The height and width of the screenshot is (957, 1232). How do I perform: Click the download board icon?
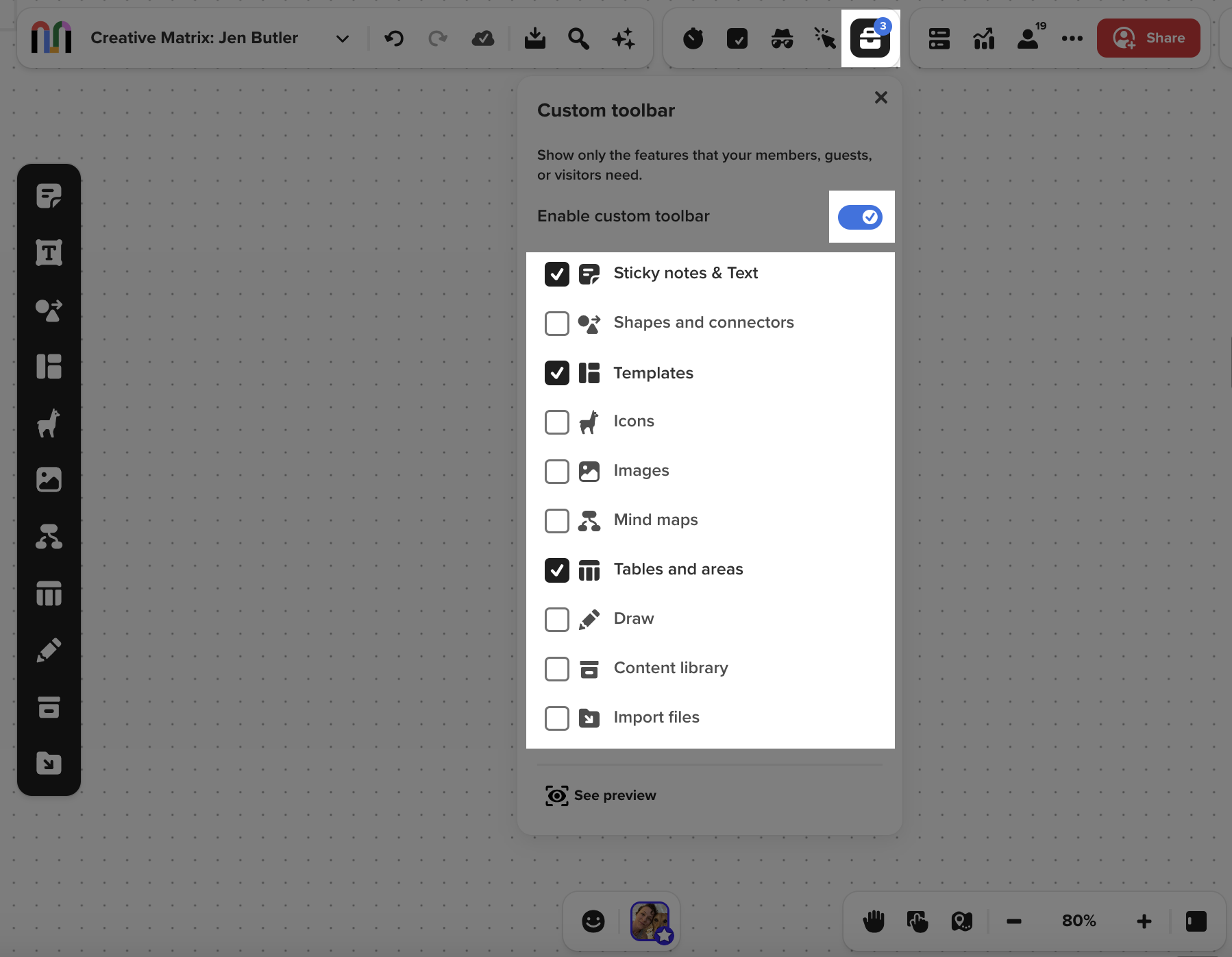click(534, 38)
